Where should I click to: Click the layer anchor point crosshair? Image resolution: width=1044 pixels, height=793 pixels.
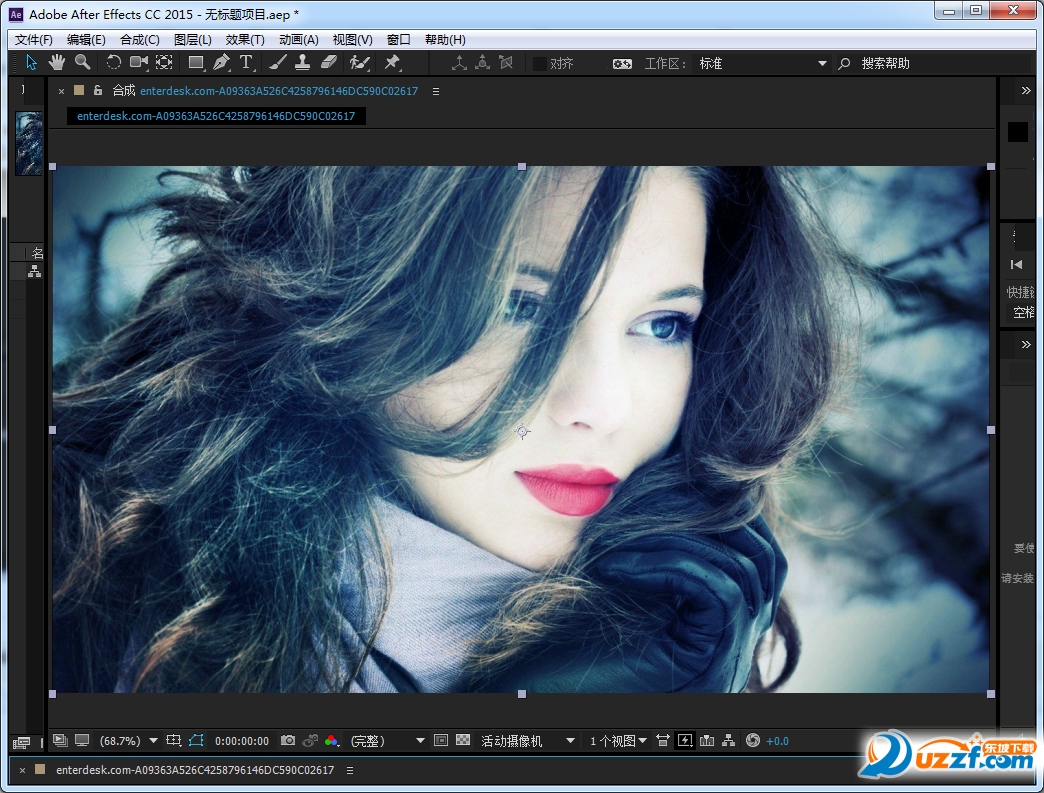(x=522, y=431)
